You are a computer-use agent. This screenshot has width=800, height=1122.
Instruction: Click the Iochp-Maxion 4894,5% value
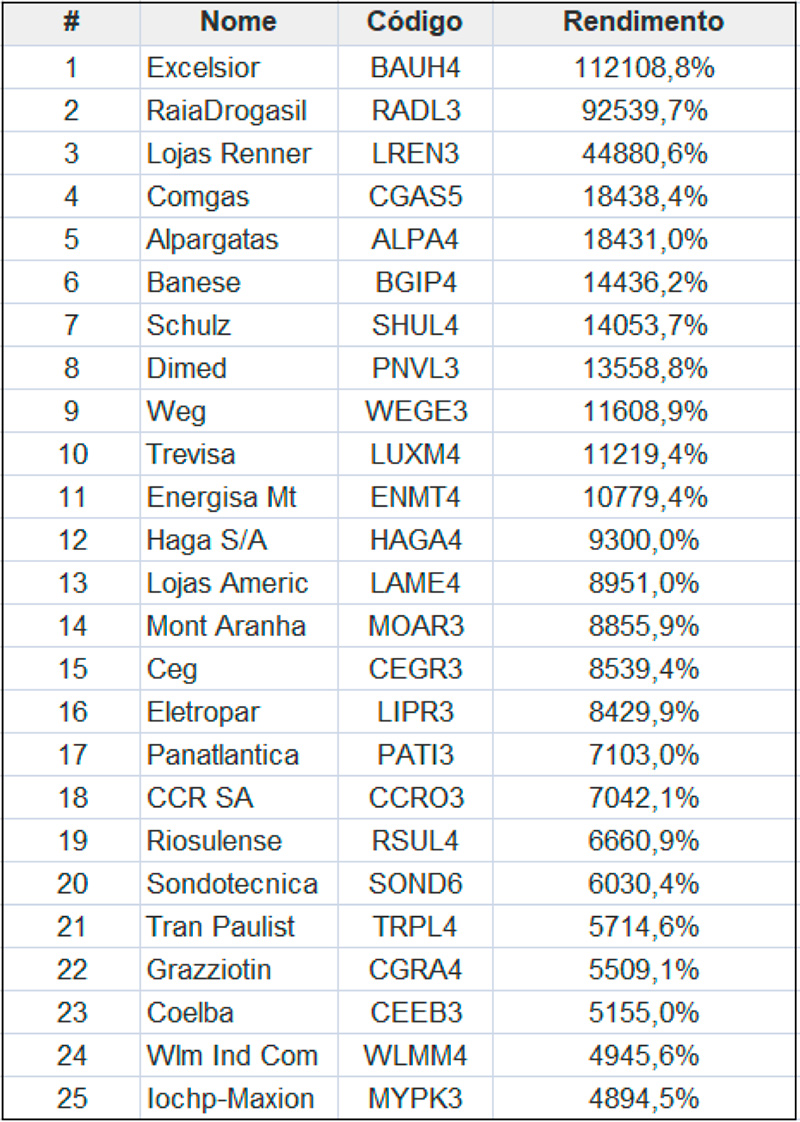[644, 1099]
